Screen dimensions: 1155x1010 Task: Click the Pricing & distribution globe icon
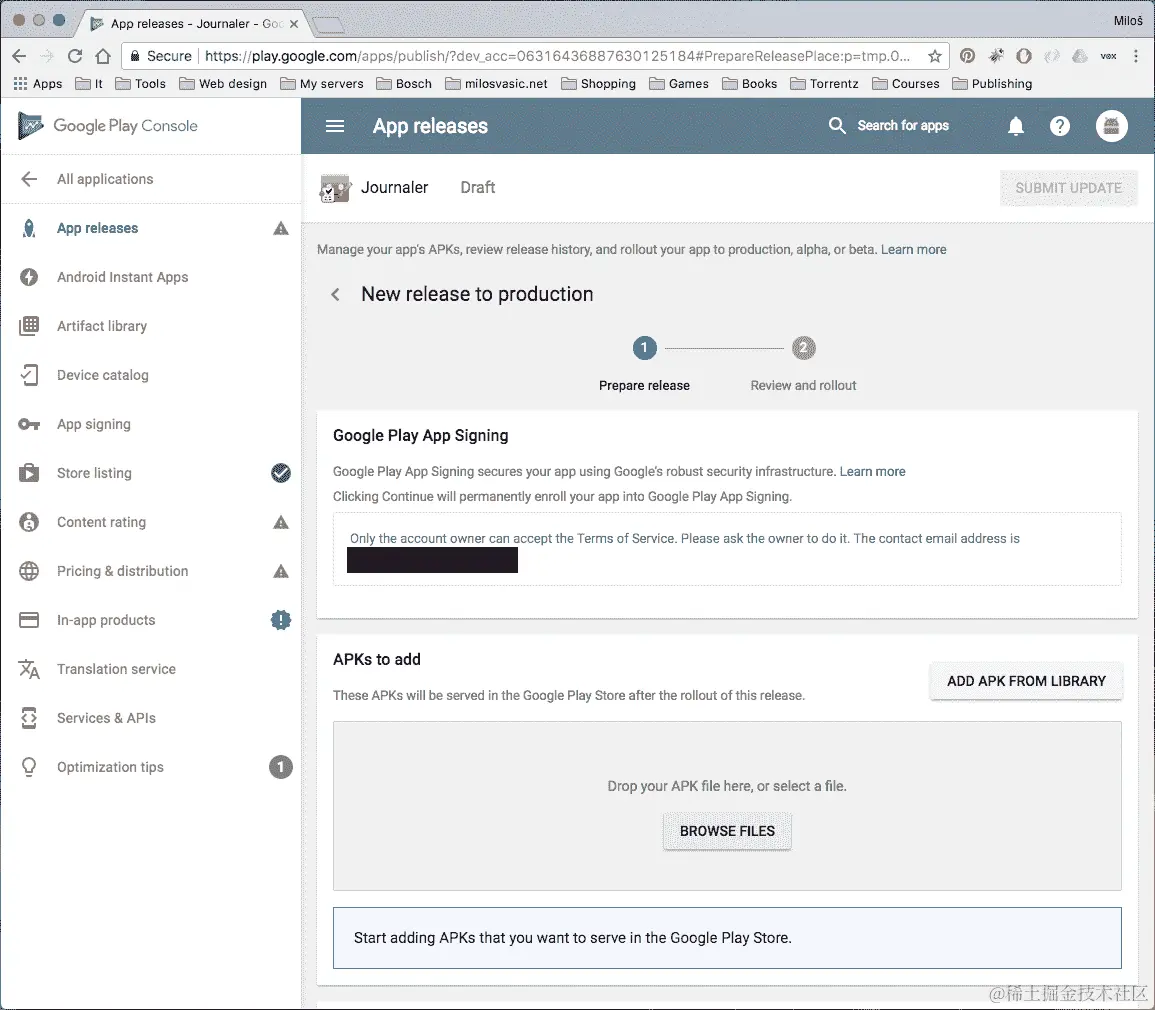[29, 571]
